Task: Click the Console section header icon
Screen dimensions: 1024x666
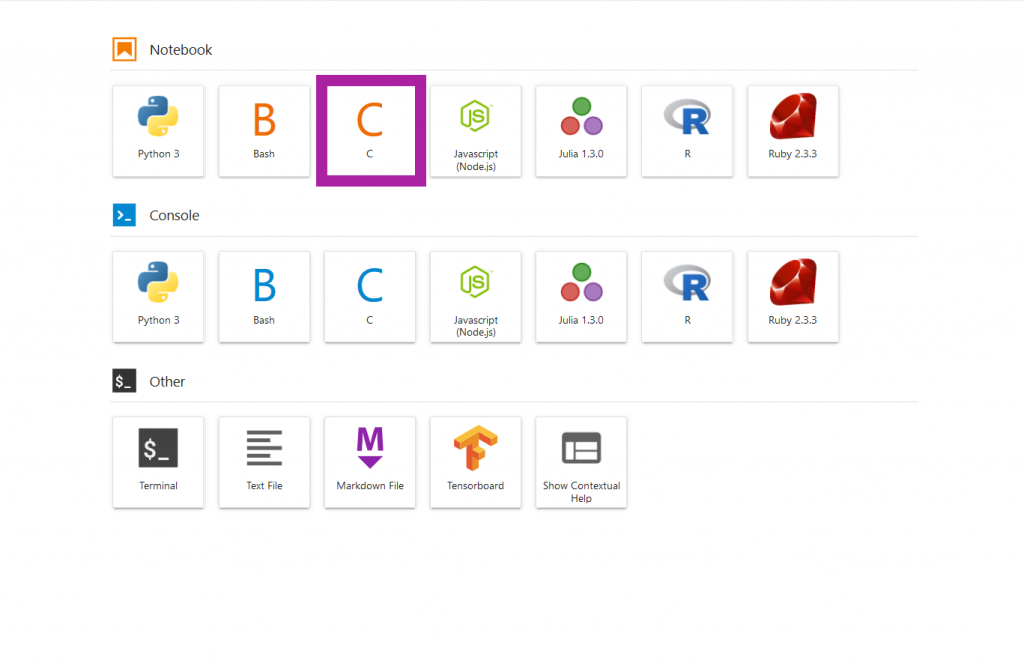Action: (124, 215)
